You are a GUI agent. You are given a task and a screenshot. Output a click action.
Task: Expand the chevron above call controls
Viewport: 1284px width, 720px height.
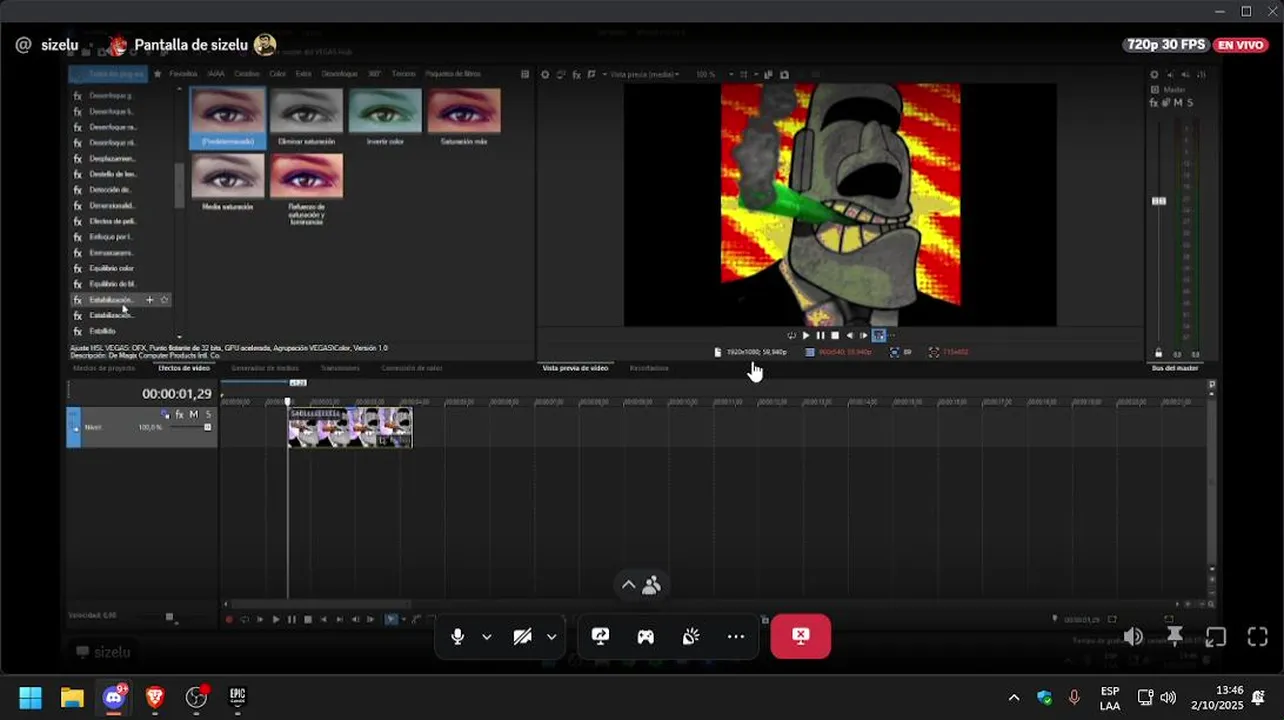pos(628,585)
